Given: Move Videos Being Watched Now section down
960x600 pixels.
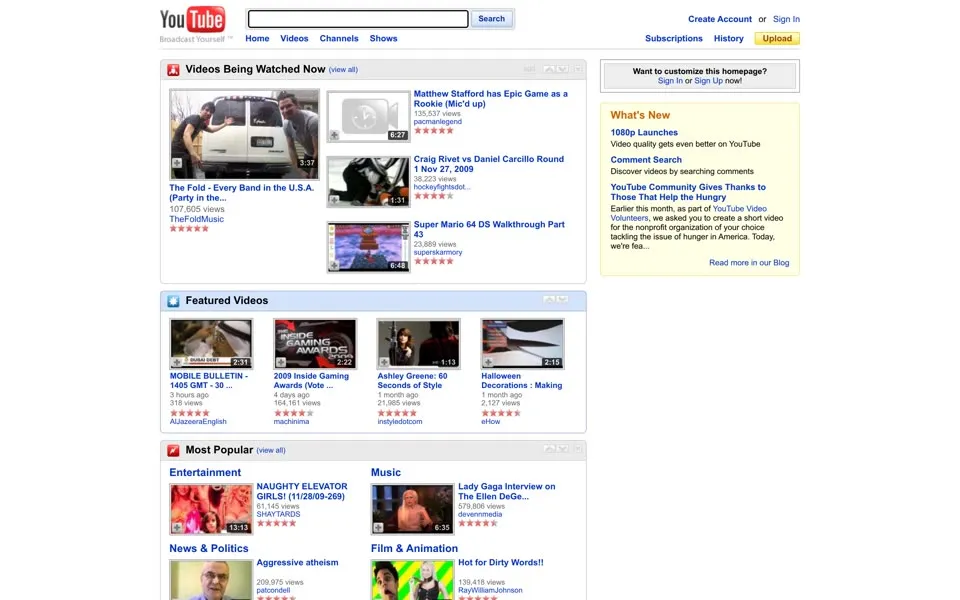Looking at the screenshot, I should (x=562, y=69).
